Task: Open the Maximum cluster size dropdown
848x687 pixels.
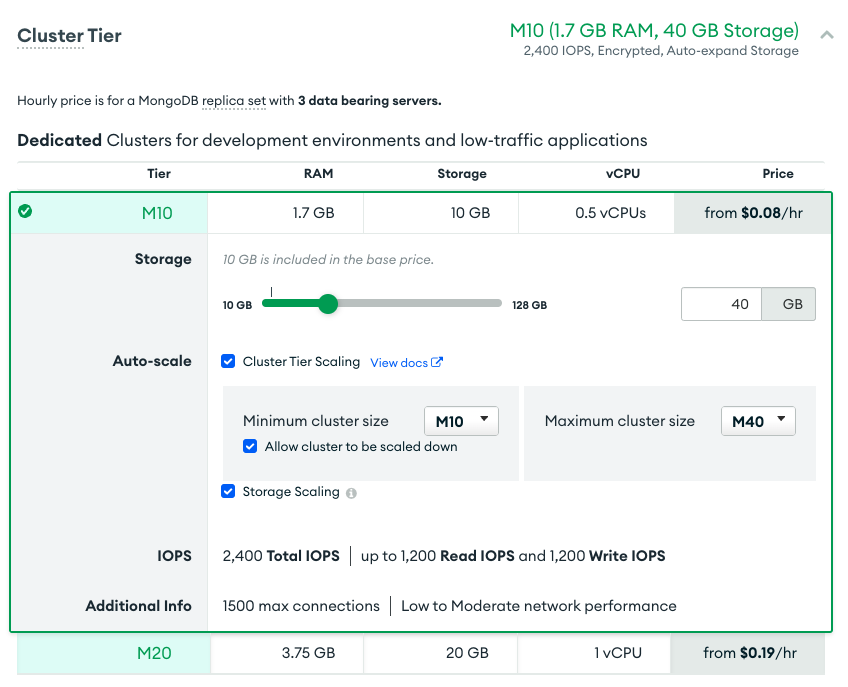Action: click(x=758, y=420)
